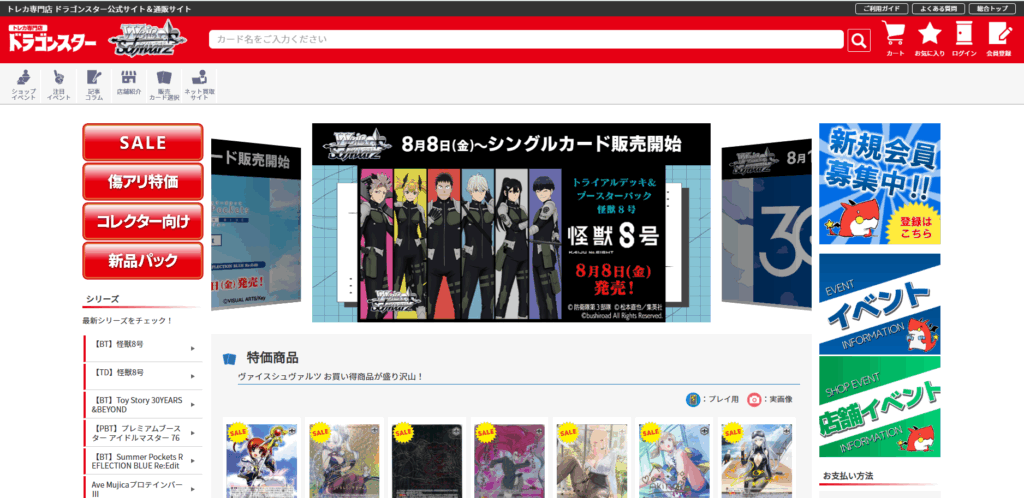Open the favorites (お気に入り) star icon
The image size is (1024, 498).
[x=930, y=38]
